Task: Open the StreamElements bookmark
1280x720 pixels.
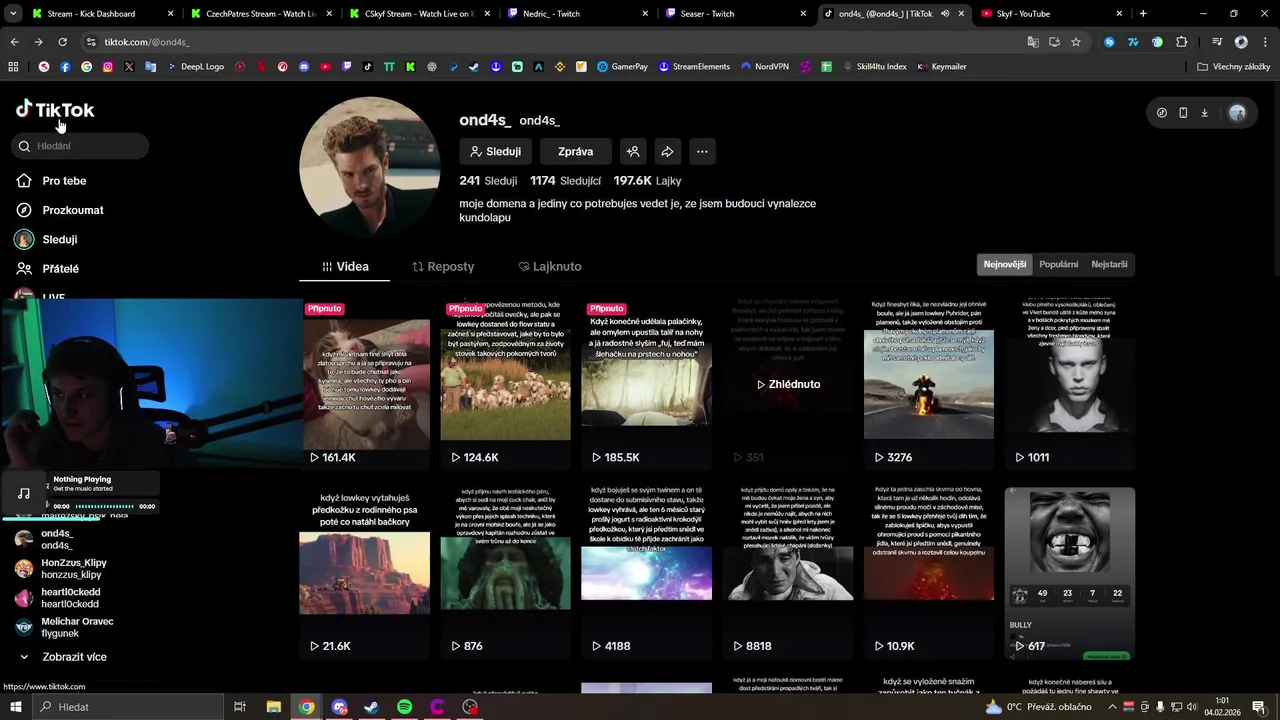Action: (x=693, y=67)
